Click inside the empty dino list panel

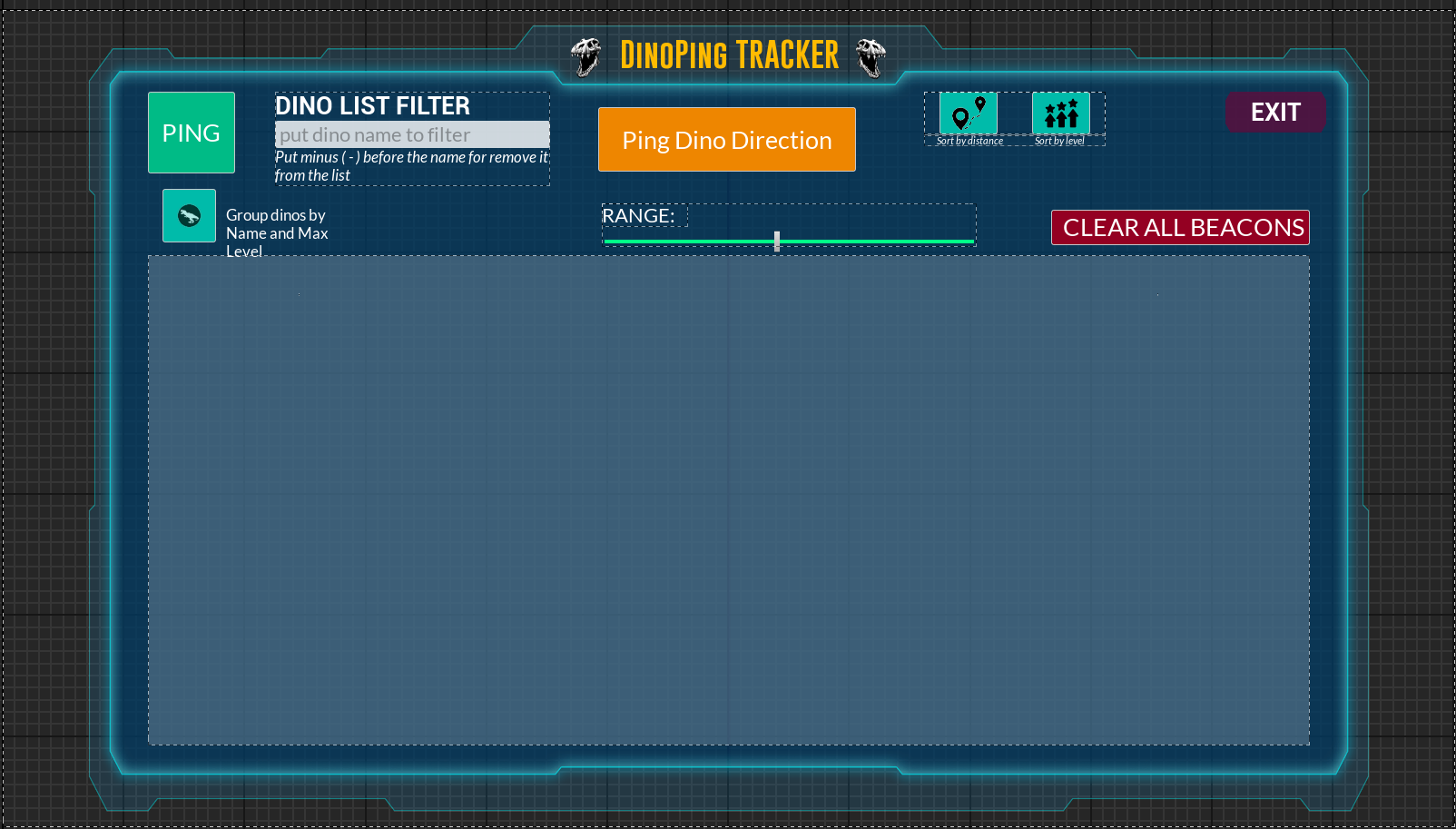[728, 499]
